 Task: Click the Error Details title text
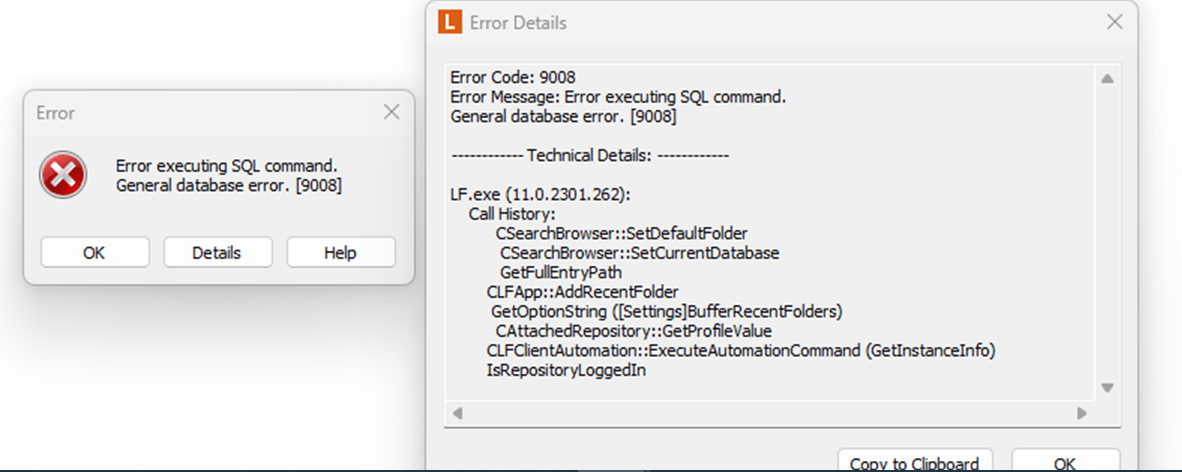(518, 23)
